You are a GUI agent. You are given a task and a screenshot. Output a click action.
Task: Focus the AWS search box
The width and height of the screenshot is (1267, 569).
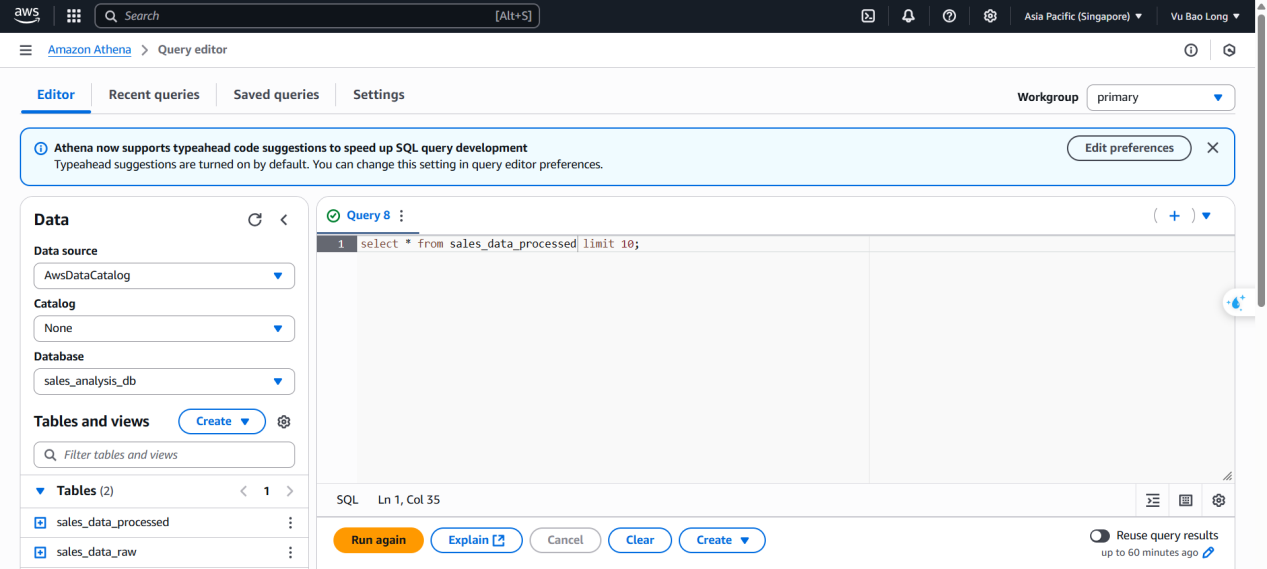[x=317, y=16]
